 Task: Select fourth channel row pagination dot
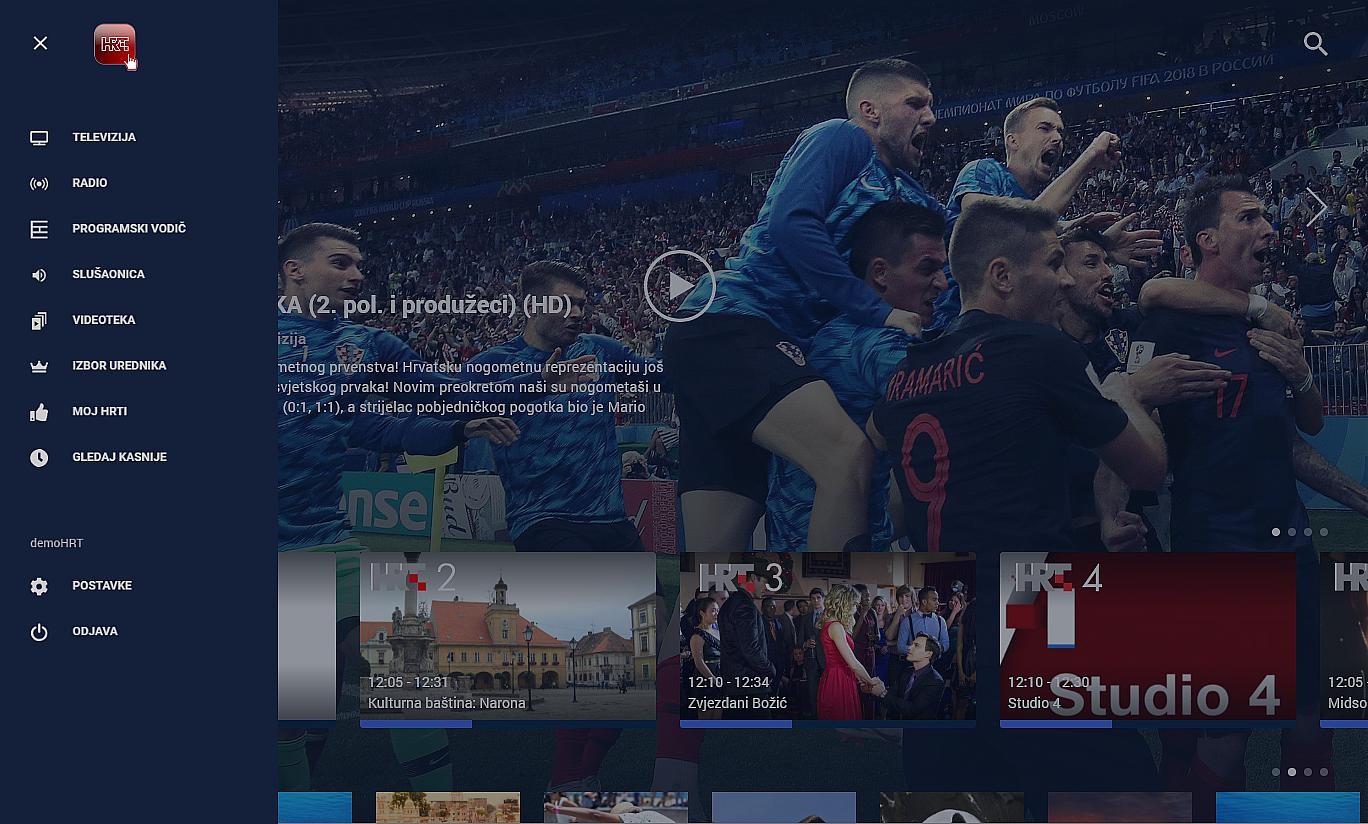click(1324, 772)
